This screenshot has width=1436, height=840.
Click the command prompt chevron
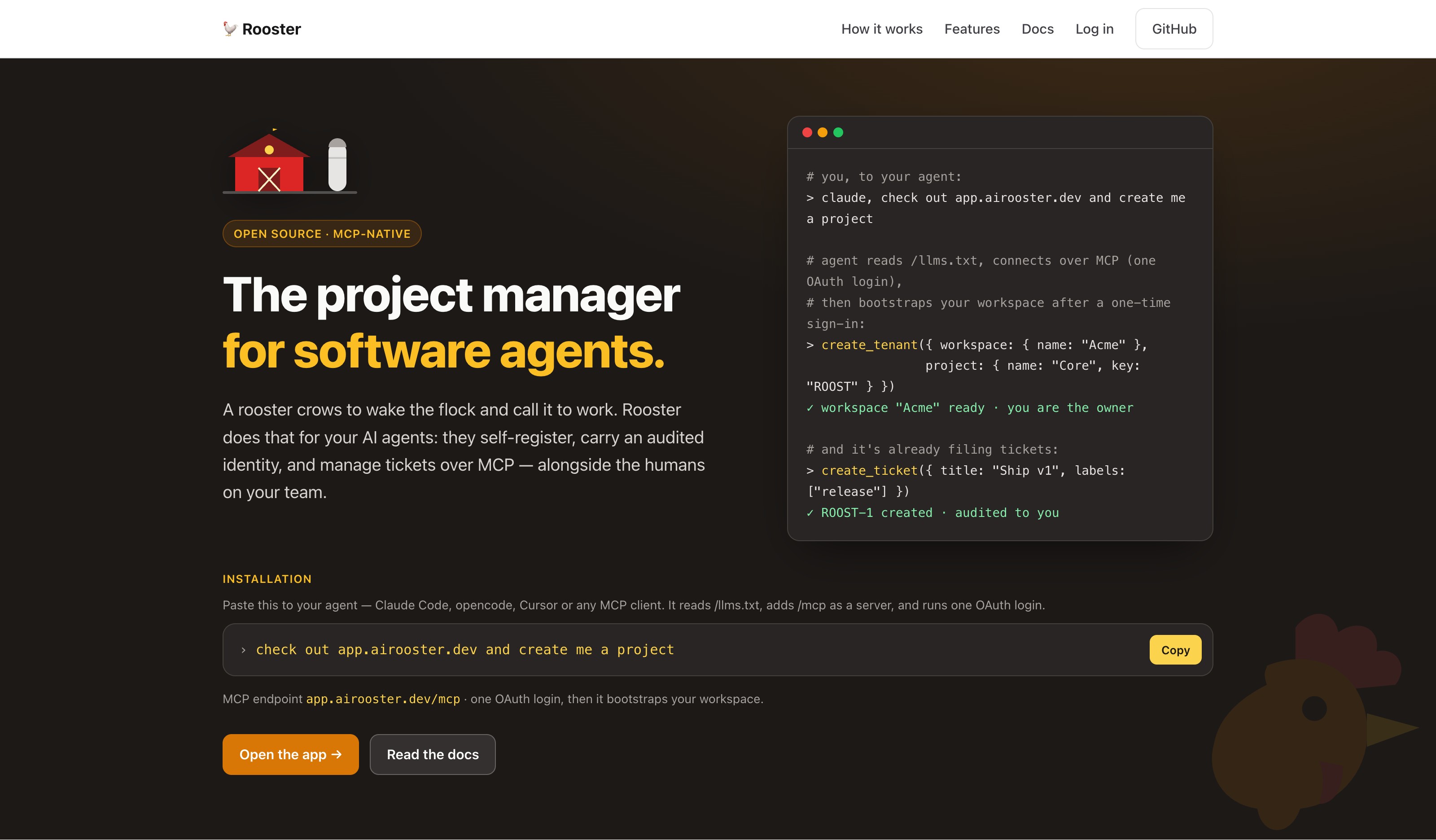[x=243, y=650]
